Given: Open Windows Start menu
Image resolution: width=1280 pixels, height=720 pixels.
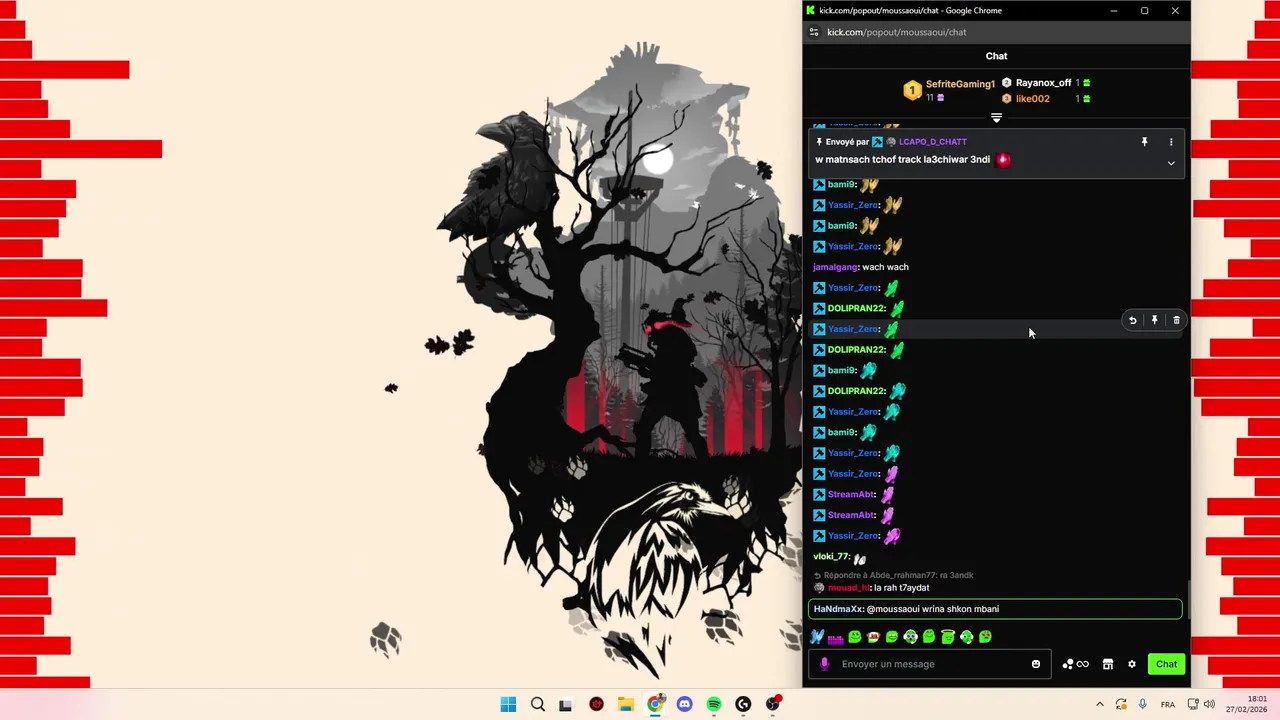Looking at the screenshot, I should point(508,704).
